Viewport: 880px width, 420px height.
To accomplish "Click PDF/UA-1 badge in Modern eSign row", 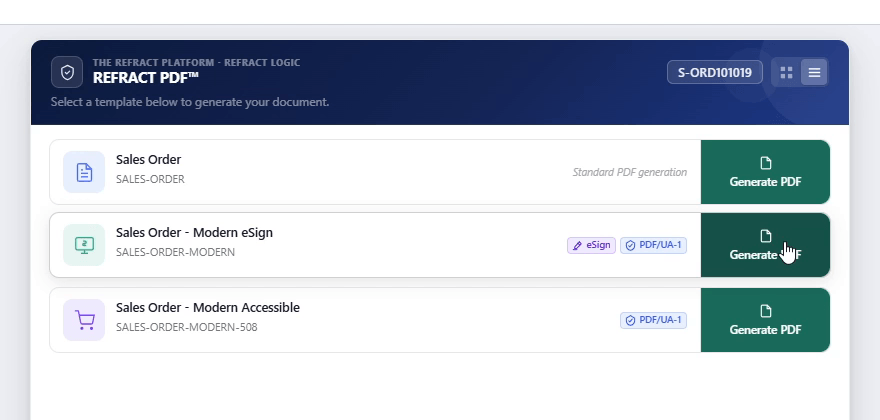I will click(653, 245).
